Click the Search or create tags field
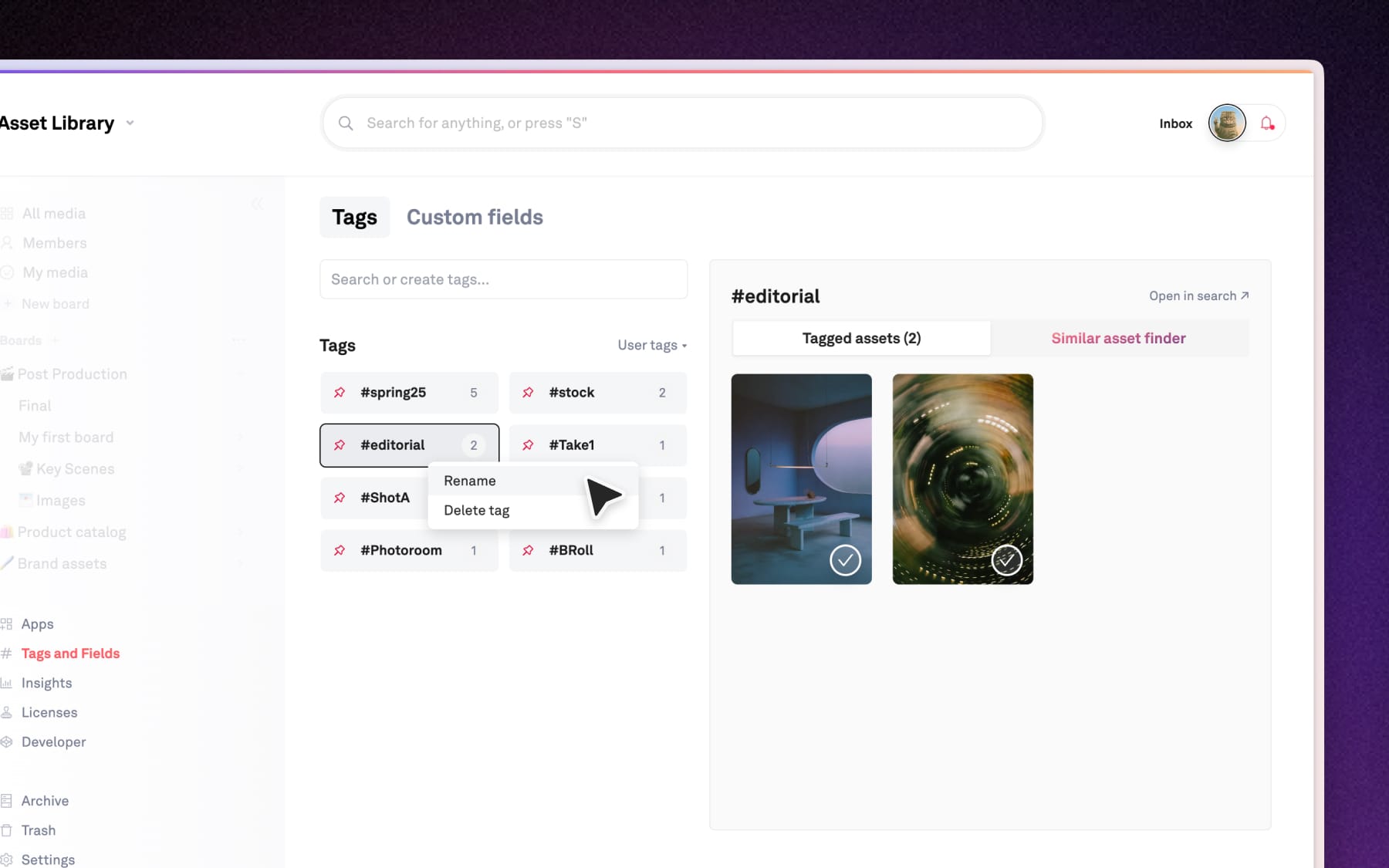The width and height of the screenshot is (1389, 868). [503, 279]
